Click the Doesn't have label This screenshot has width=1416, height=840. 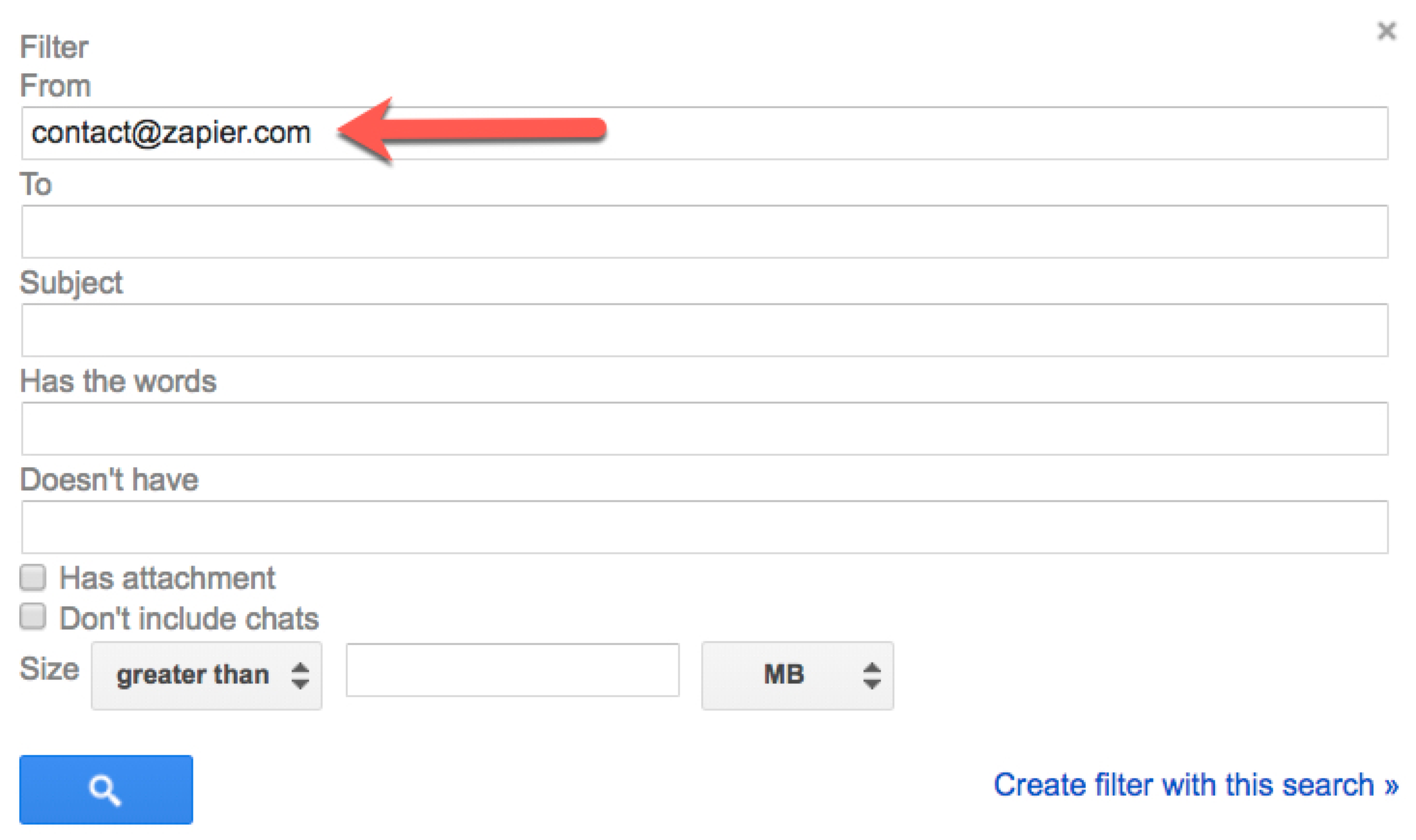coord(109,480)
